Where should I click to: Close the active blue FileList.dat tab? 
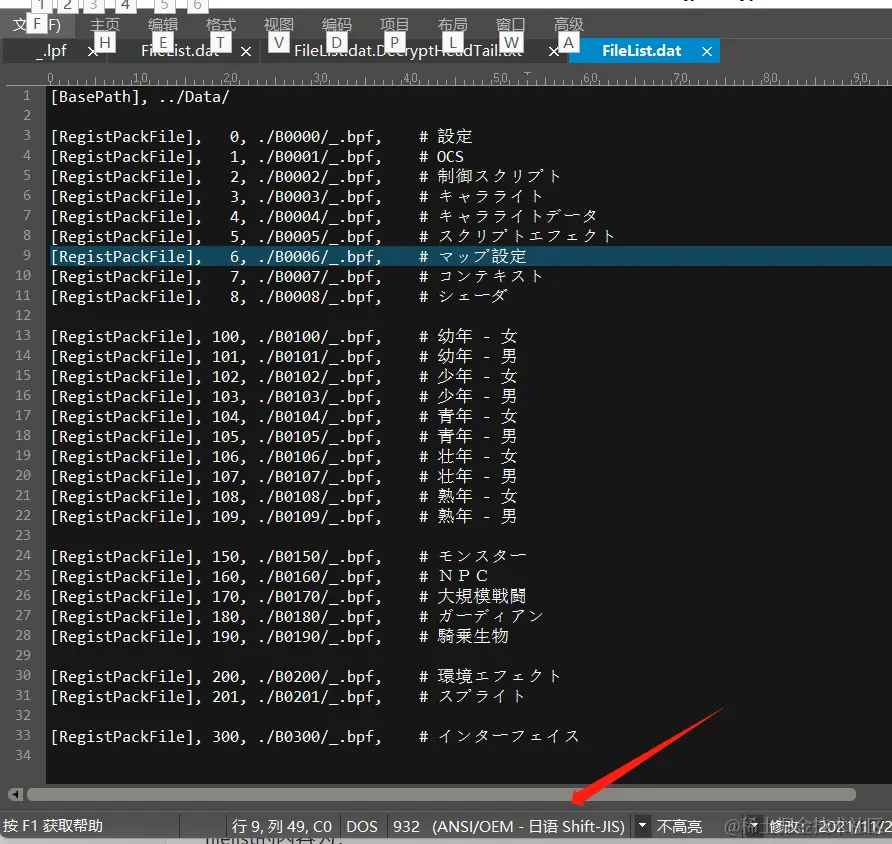point(707,52)
